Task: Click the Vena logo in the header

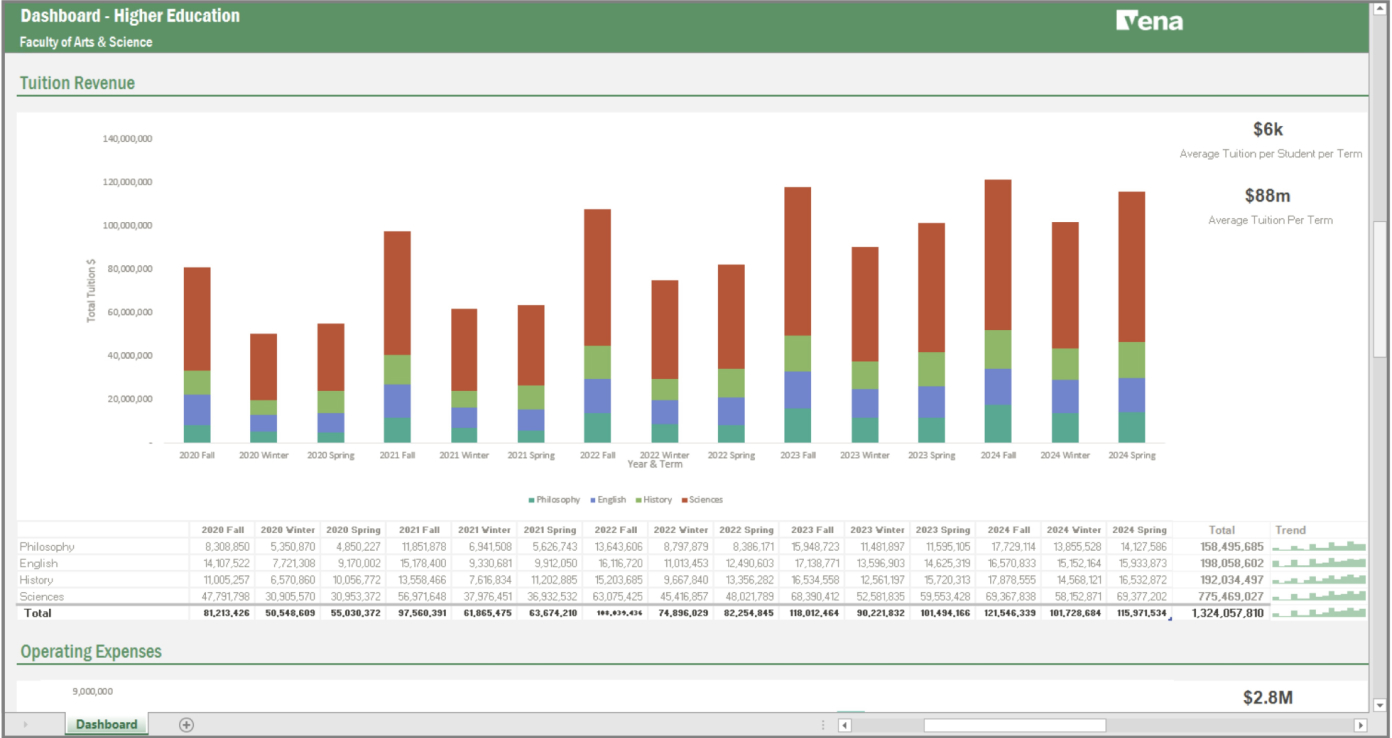Action: click(1150, 20)
